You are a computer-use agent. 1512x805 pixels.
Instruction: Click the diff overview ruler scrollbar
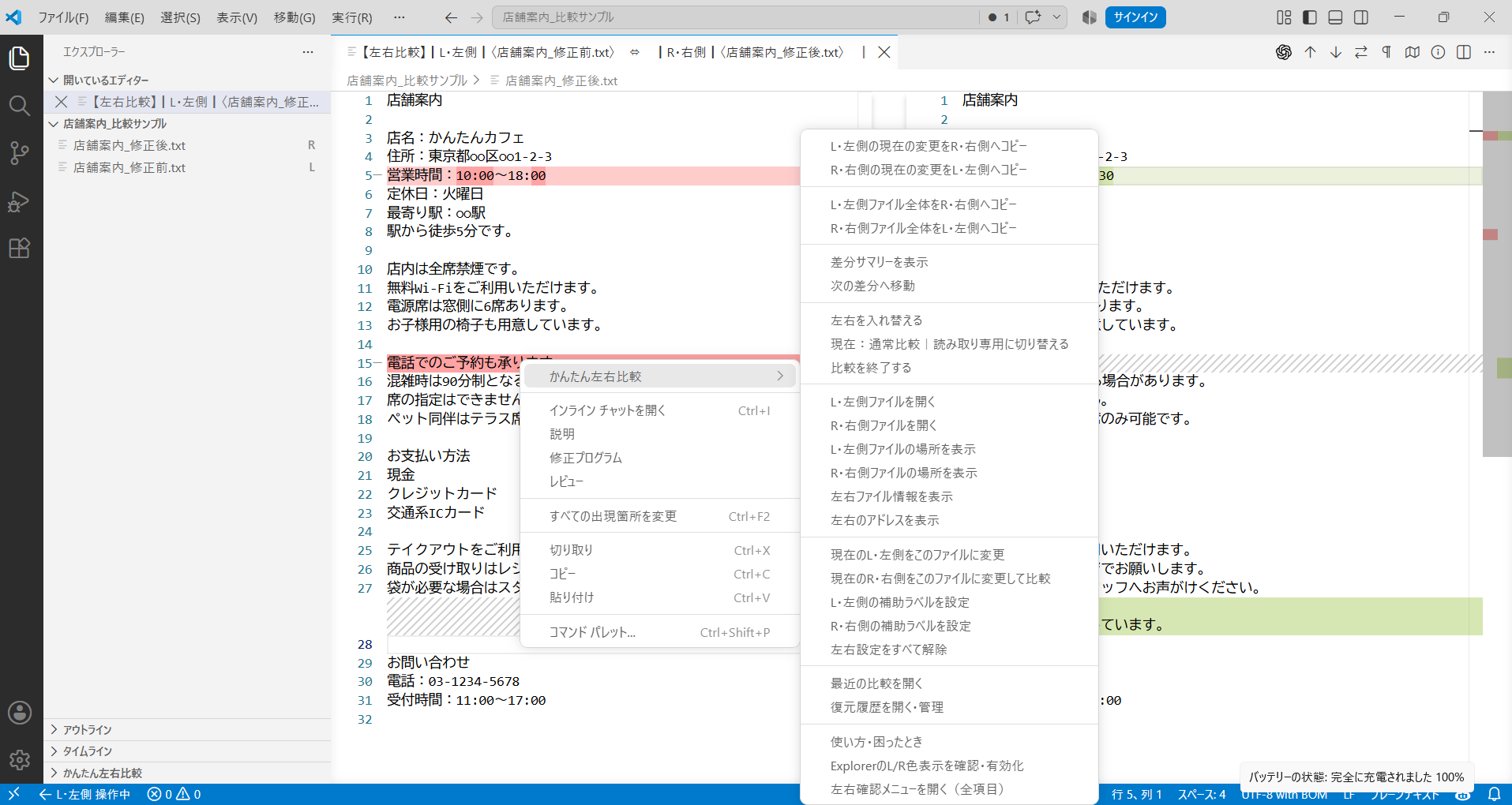pyautogui.click(x=1497, y=274)
